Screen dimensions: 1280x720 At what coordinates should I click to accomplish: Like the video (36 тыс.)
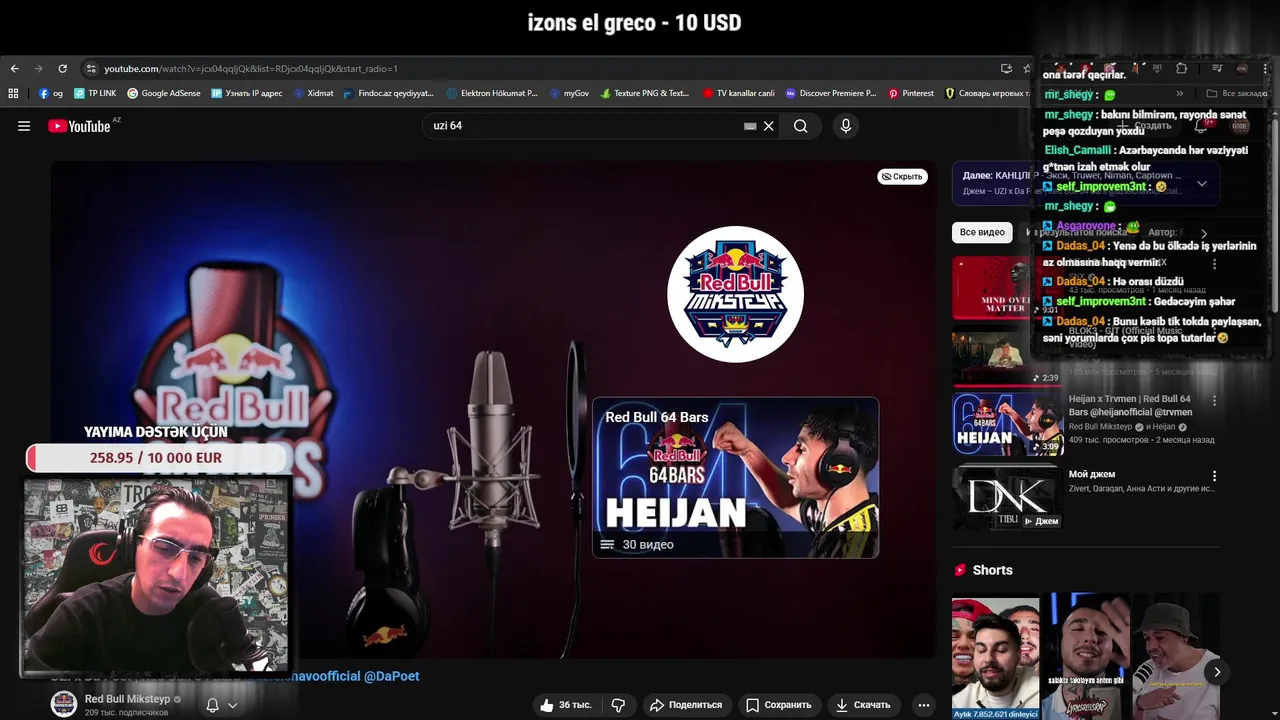[x=566, y=705]
